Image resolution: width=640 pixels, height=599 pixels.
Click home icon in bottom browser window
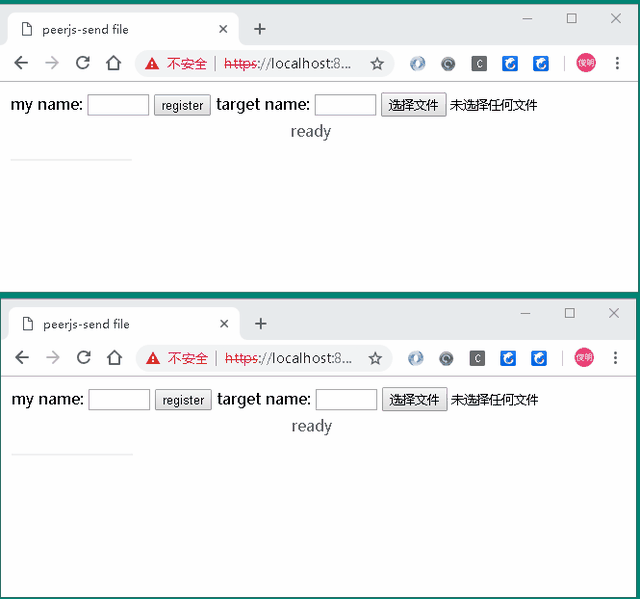pos(115,358)
